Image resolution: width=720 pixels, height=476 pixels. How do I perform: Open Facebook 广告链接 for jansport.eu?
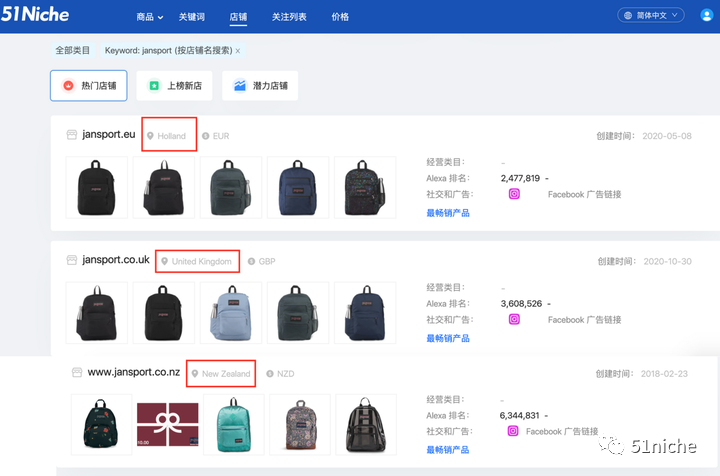(x=584, y=194)
